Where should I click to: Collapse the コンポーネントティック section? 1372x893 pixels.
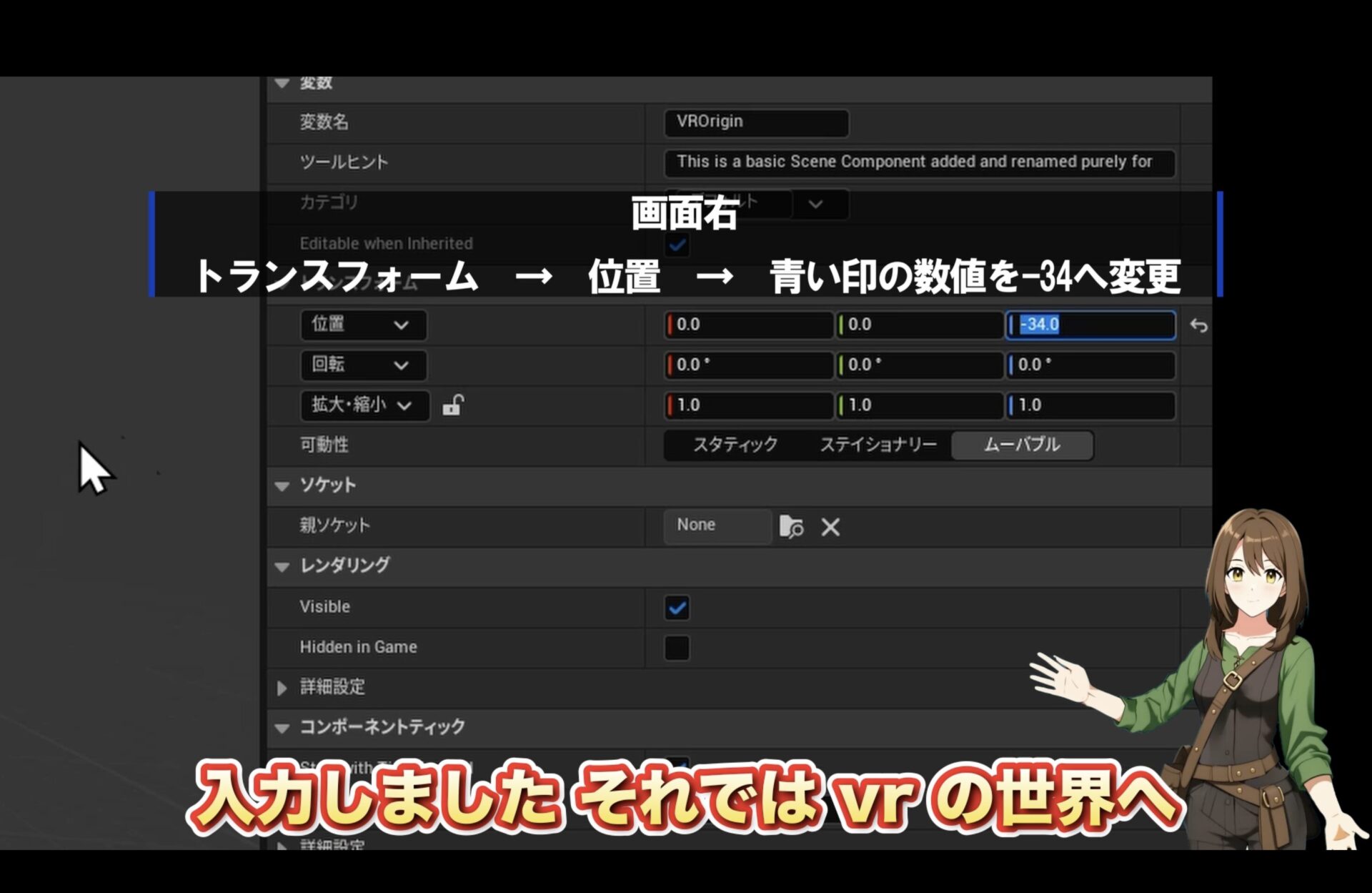click(282, 728)
